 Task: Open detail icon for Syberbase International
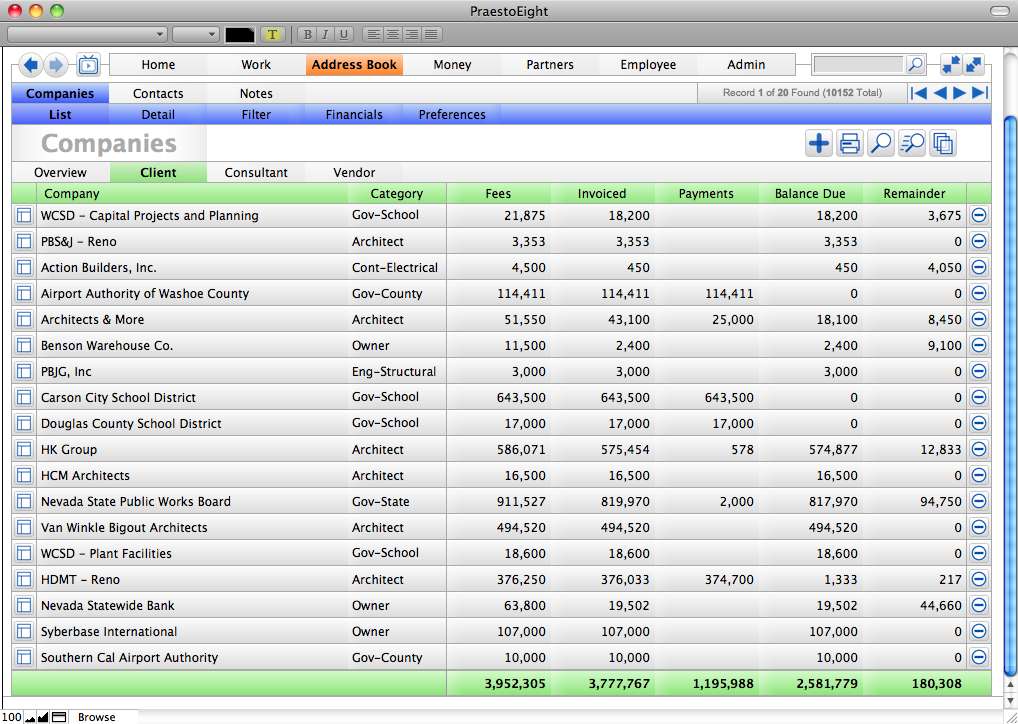point(24,630)
